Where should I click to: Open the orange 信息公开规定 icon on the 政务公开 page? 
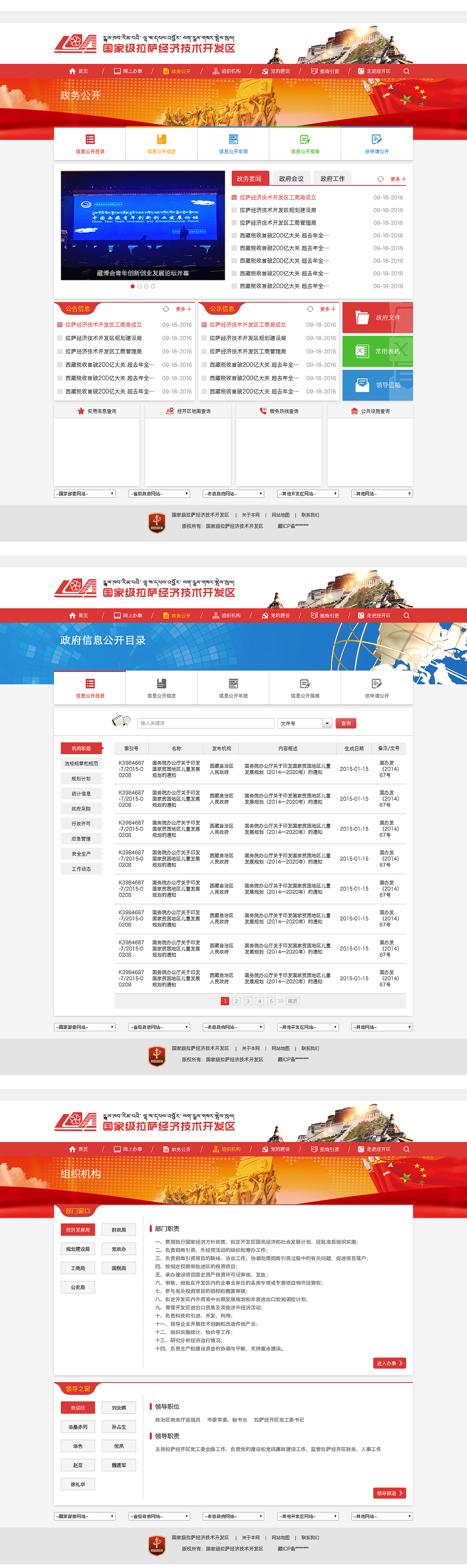point(162,139)
